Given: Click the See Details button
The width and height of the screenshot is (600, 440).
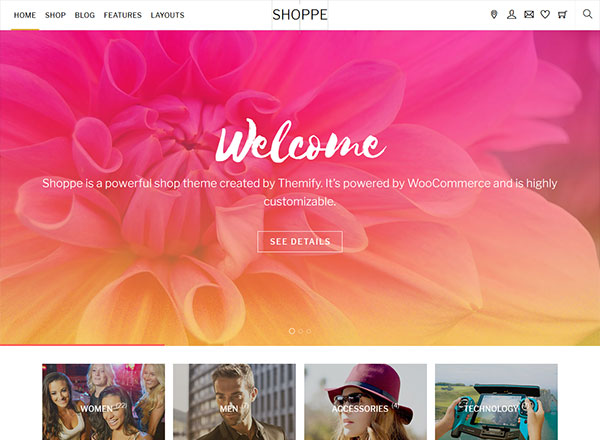Looking at the screenshot, I should click(x=300, y=241).
